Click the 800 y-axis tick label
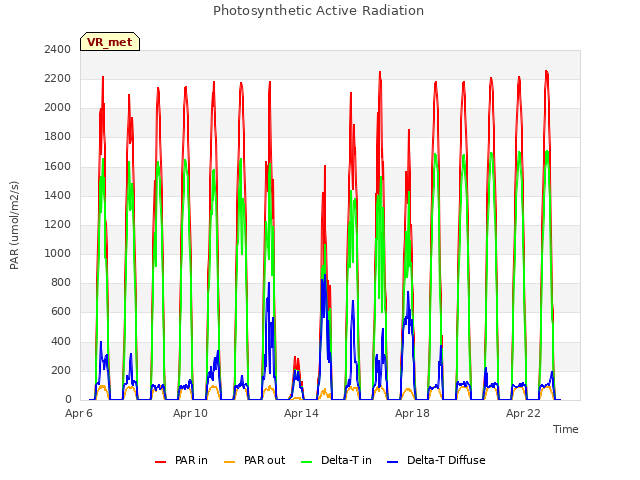The image size is (640, 480). [61, 282]
